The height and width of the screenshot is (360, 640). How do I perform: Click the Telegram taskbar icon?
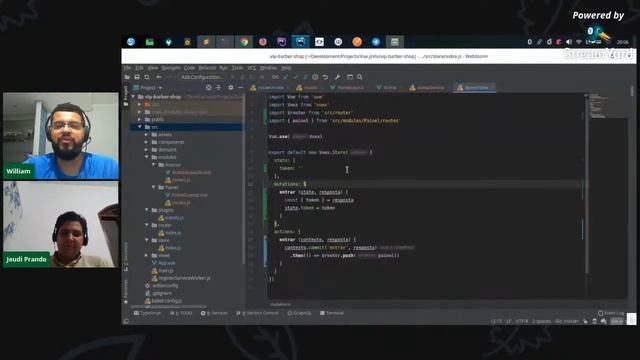coord(376,42)
